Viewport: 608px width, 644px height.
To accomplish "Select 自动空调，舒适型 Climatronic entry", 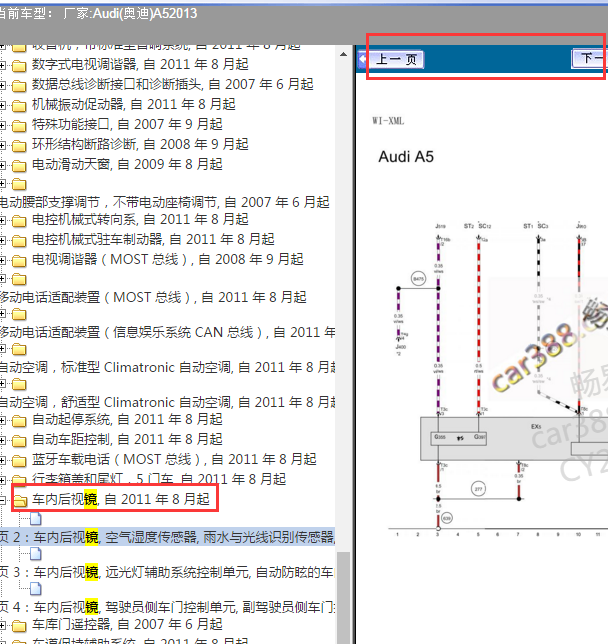I will pos(168,402).
